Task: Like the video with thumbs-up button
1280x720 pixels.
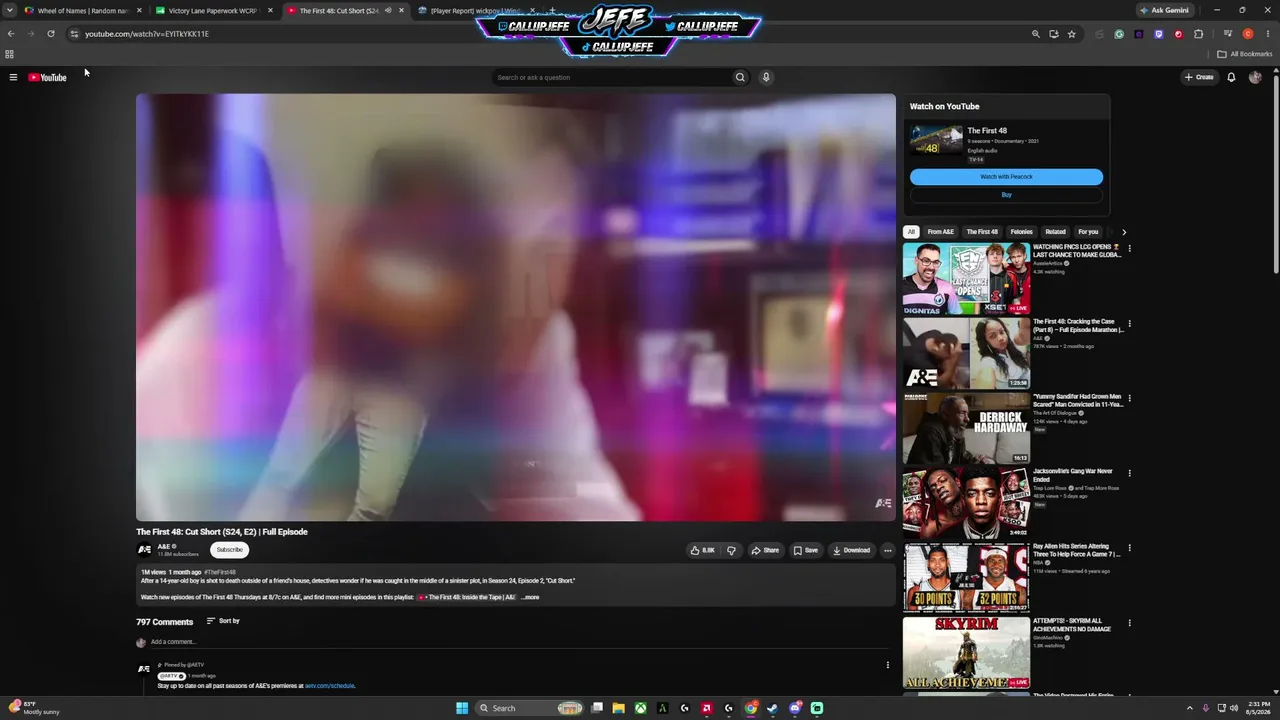Action: [702, 550]
